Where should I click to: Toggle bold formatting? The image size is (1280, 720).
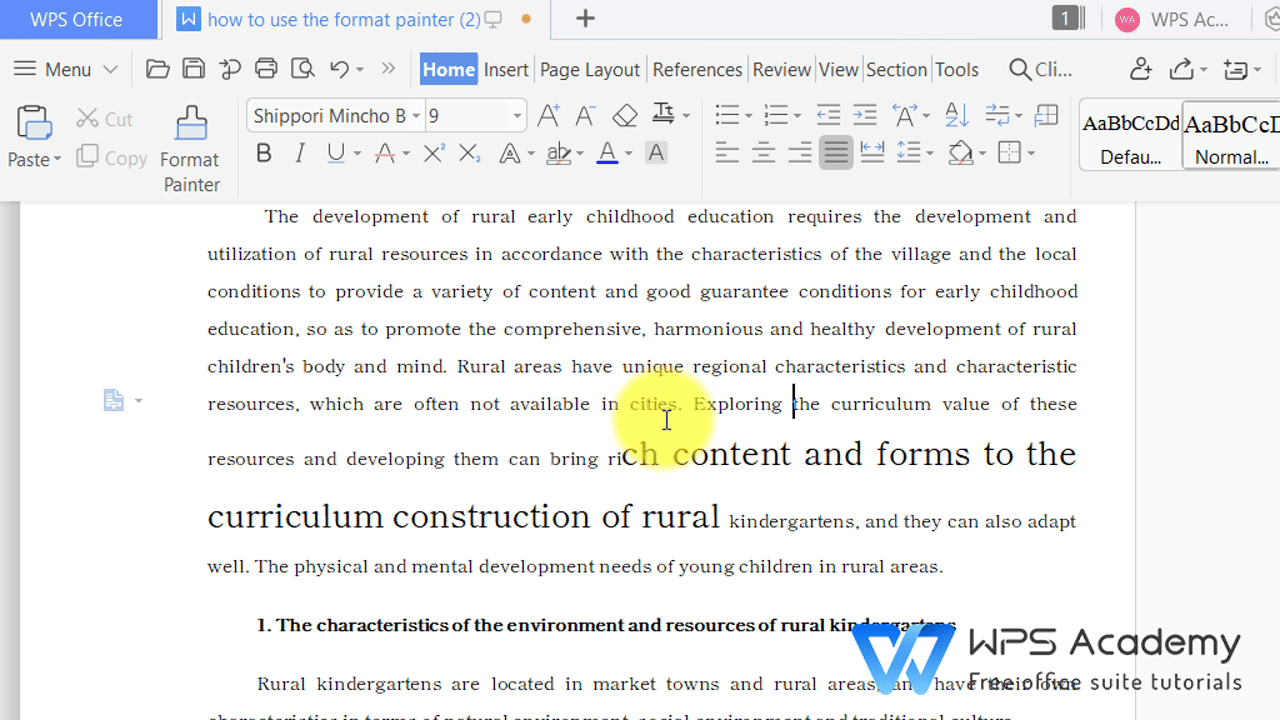coord(263,152)
